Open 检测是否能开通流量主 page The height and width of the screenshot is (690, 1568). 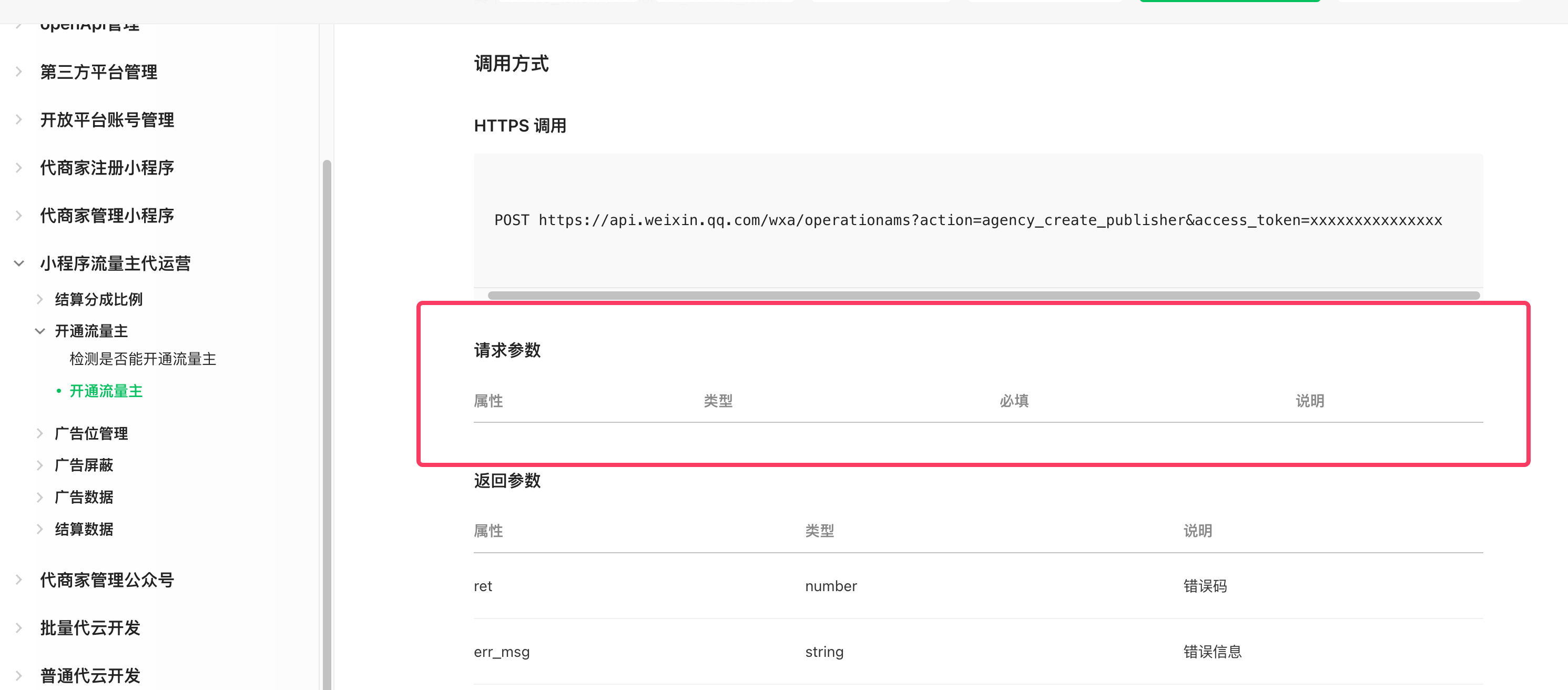pyautogui.click(x=142, y=359)
